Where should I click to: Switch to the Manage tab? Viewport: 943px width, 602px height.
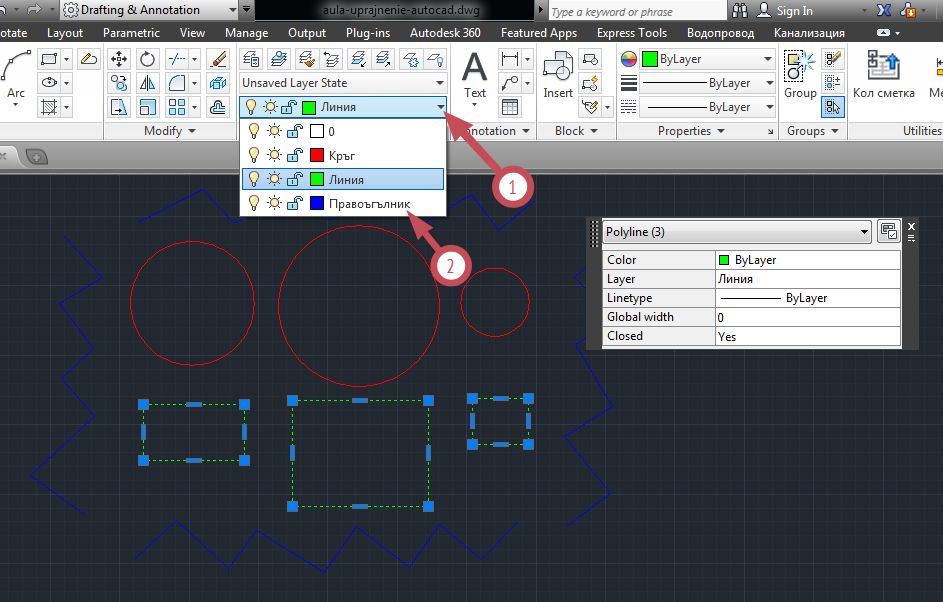point(247,33)
